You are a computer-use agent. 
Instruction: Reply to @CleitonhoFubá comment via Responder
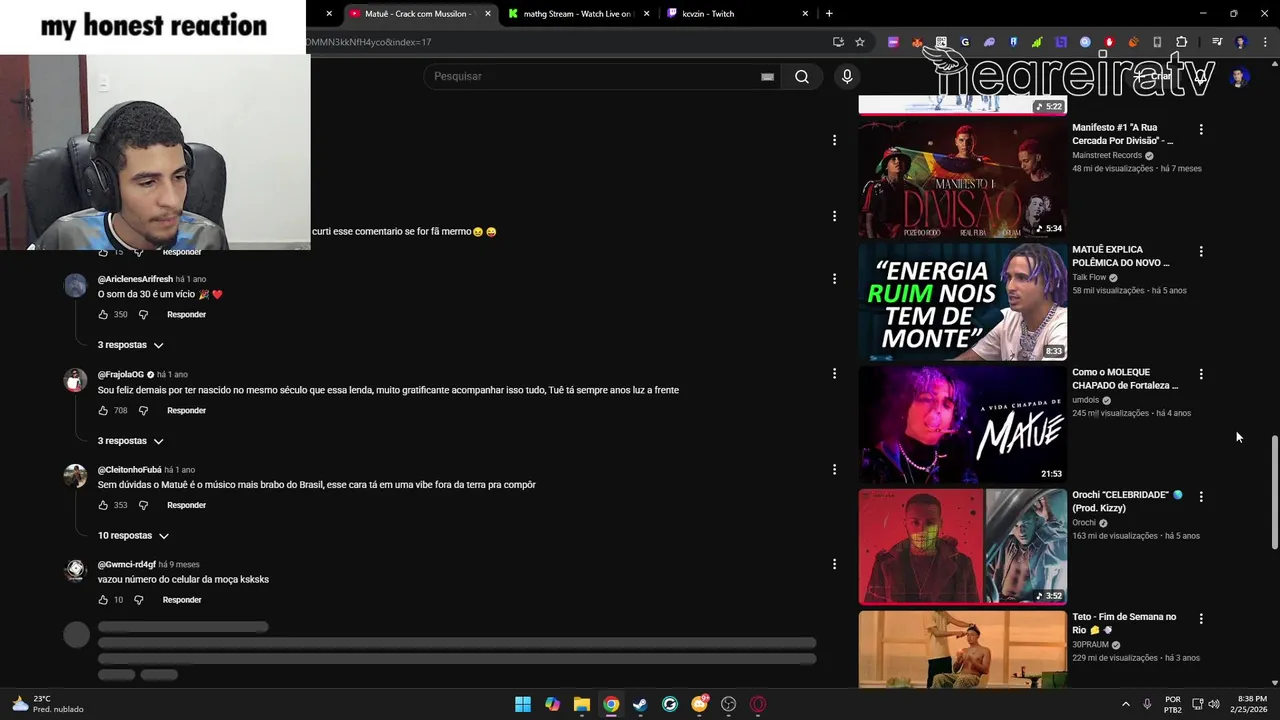point(186,505)
